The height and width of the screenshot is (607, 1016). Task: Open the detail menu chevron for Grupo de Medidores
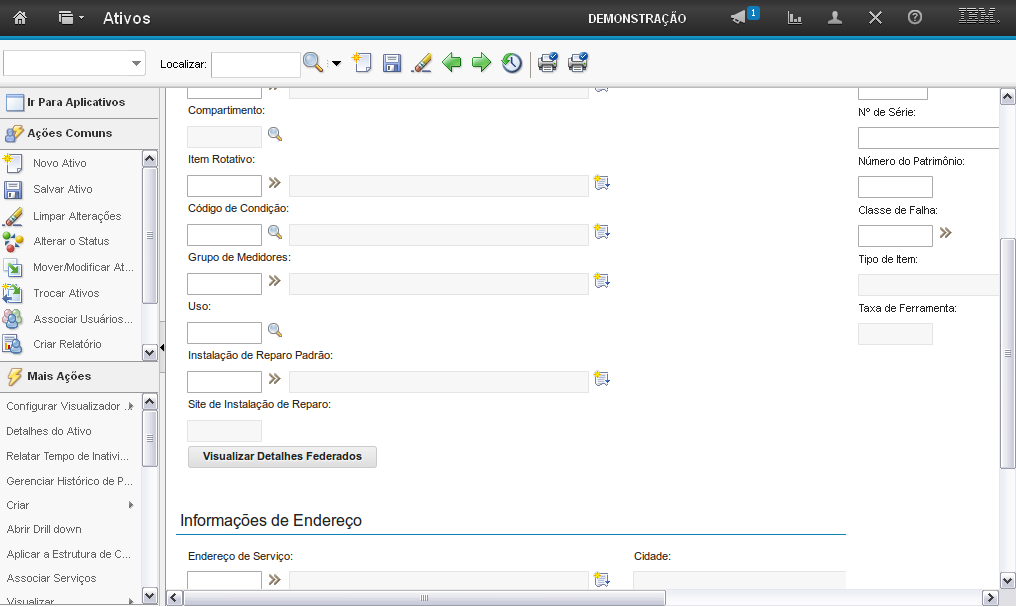tap(275, 282)
